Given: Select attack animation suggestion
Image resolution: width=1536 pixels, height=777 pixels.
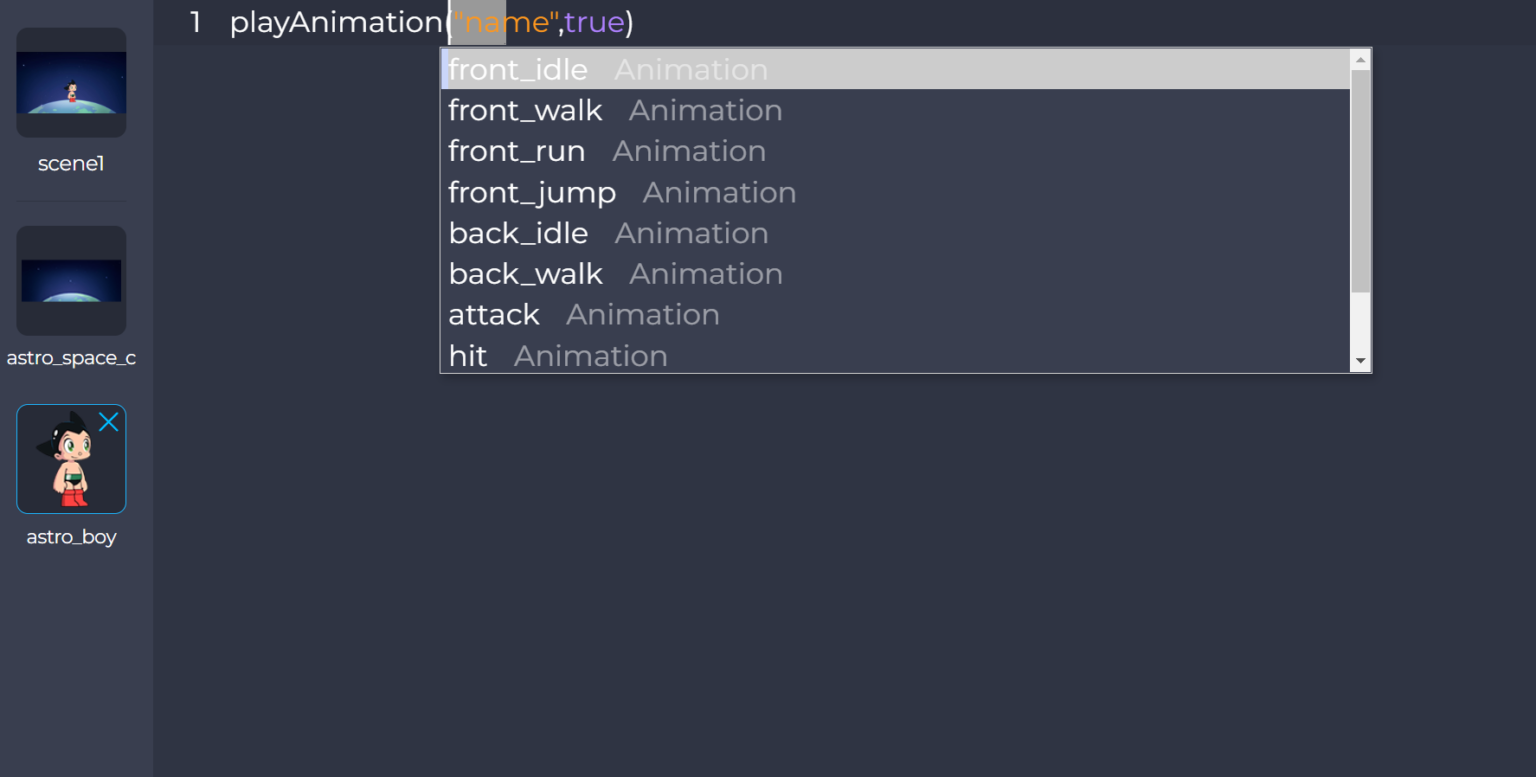Looking at the screenshot, I should click(x=494, y=315).
